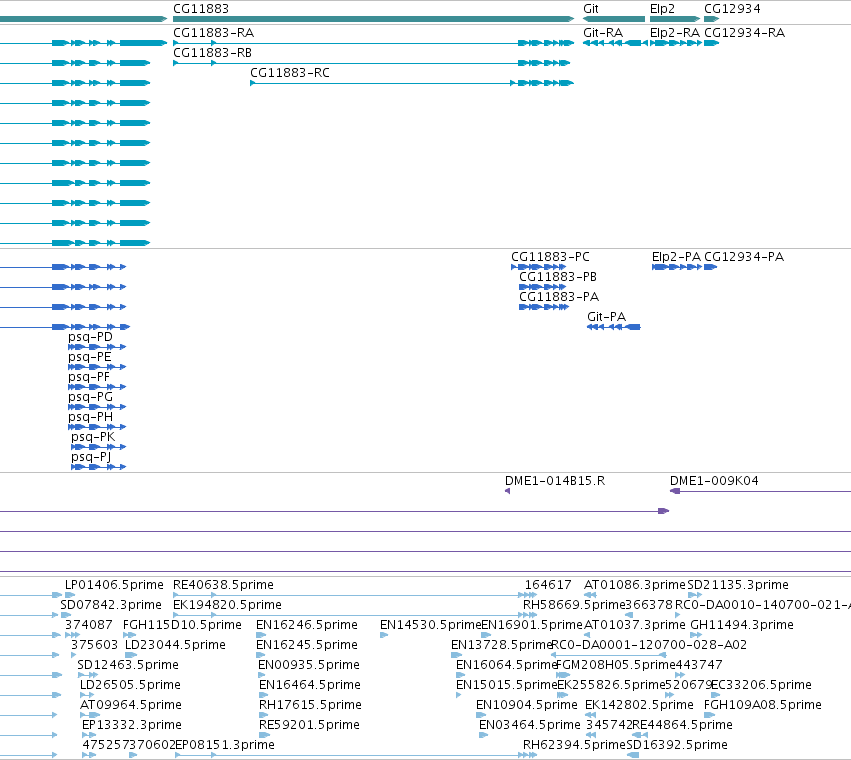The image size is (851, 760).
Task: Select the CG11883-RC transcript label
Action: point(290,73)
